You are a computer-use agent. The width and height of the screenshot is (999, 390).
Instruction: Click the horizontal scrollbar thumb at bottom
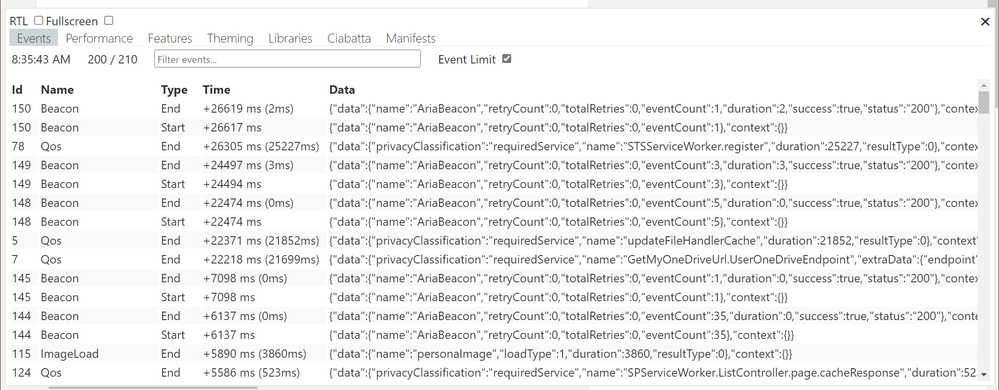point(153,386)
